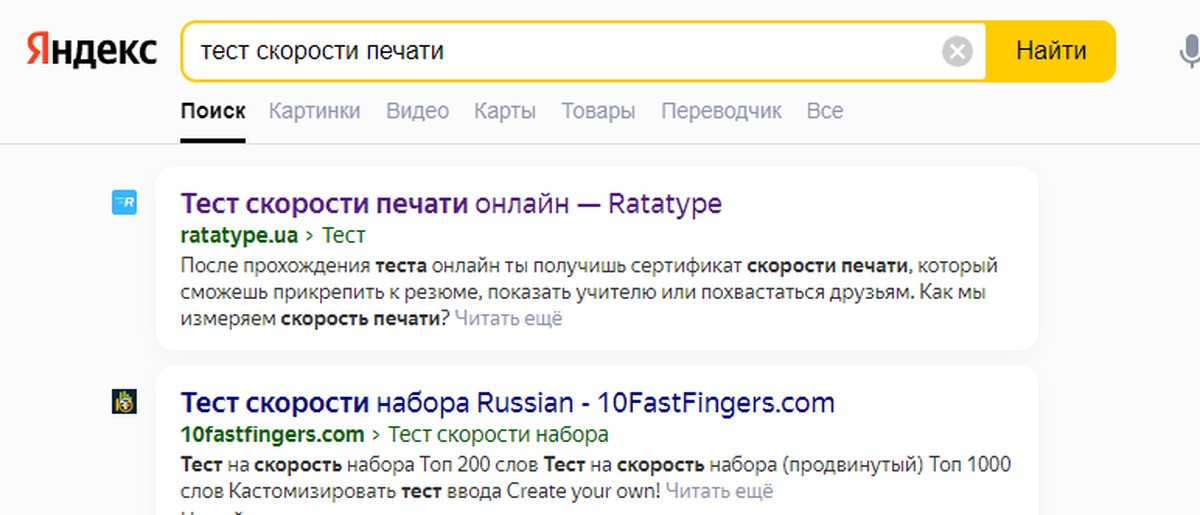This screenshot has width=1200, height=515.
Task: Open the Ratatype result title link
Action: click(x=451, y=204)
